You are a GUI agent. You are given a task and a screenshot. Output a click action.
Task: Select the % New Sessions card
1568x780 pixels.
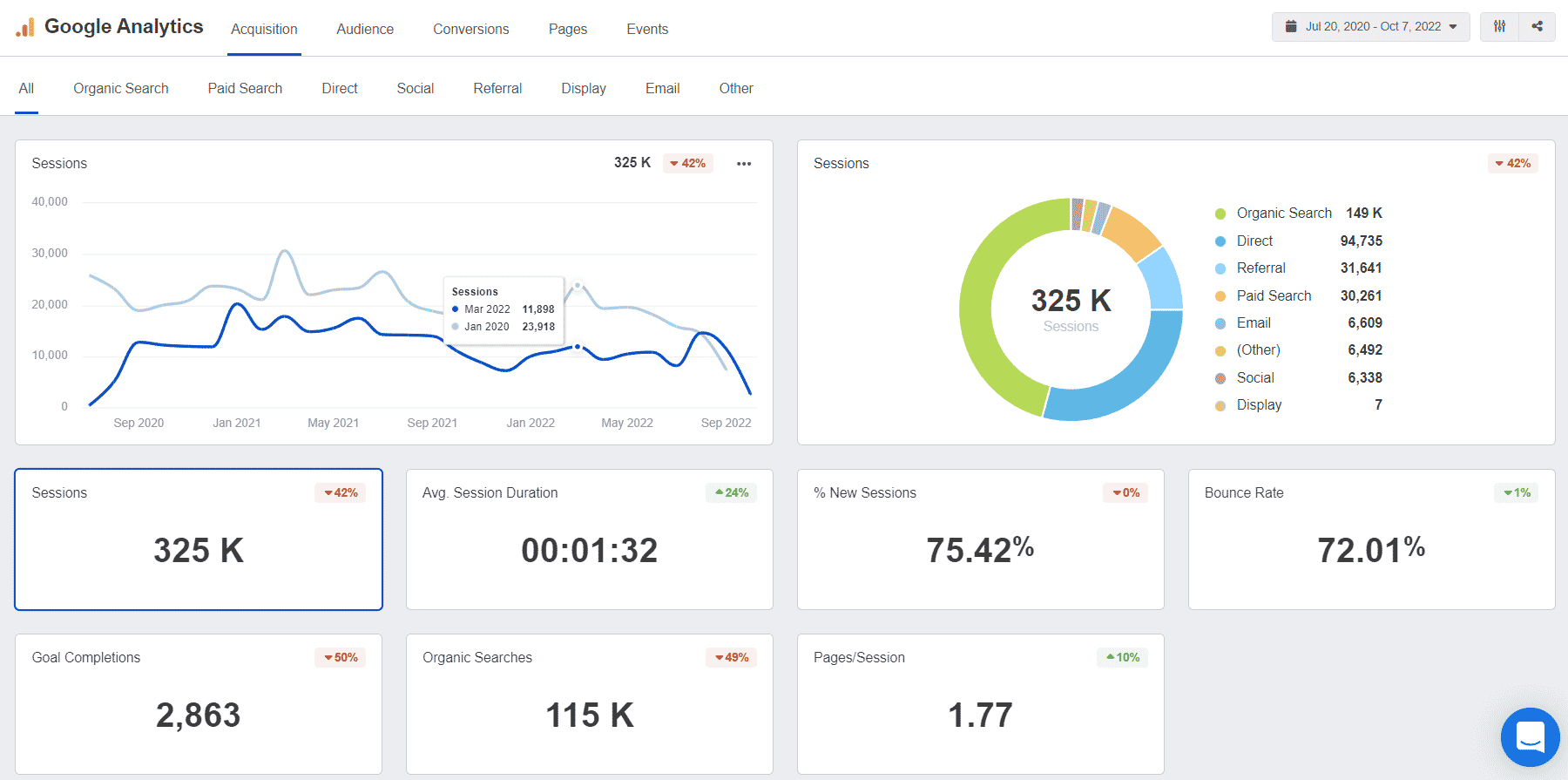coord(981,539)
